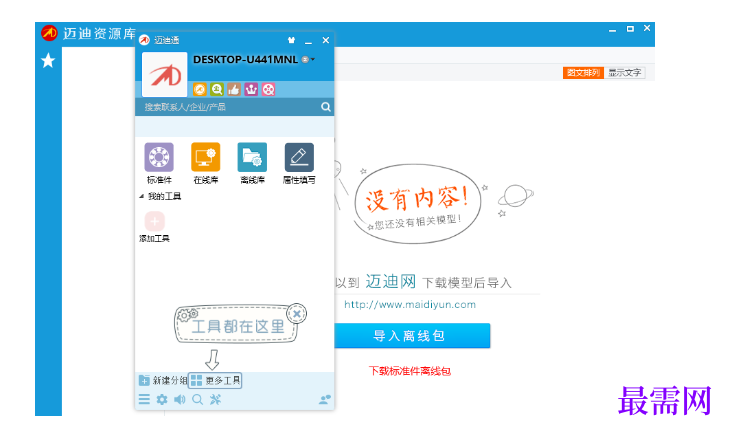Screen dimensions: 730x432
Task: Click 新建分组 new group button
Action: pos(163,380)
